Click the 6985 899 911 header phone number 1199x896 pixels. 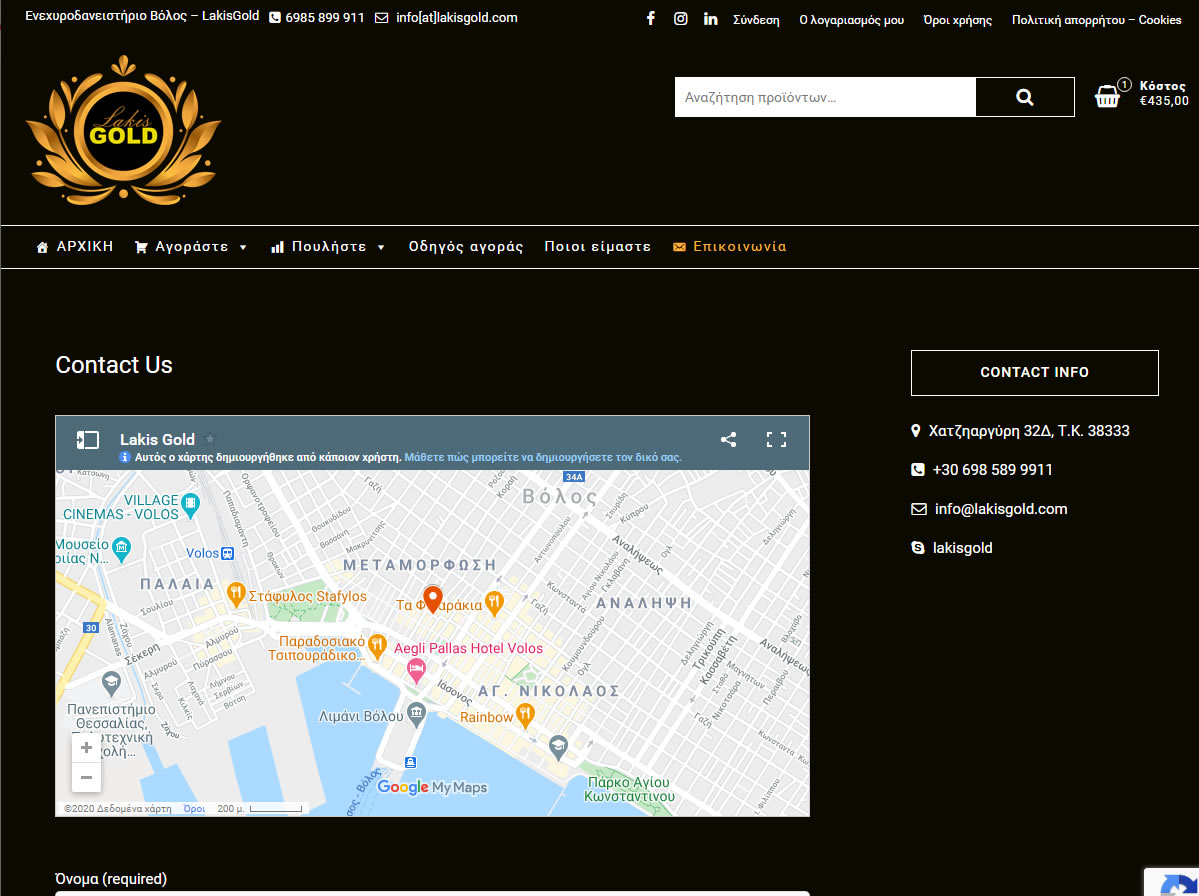click(x=325, y=18)
